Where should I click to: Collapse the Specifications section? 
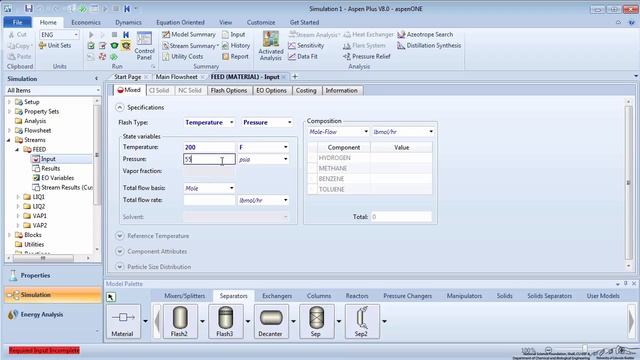pos(120,107)
